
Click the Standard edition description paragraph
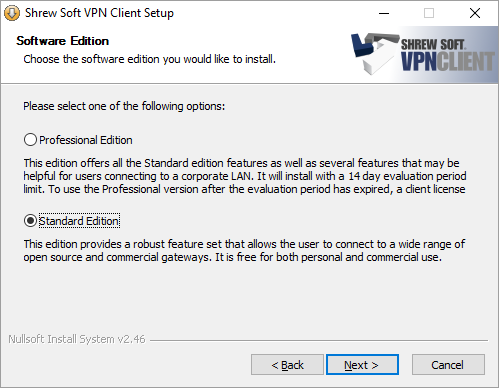[x=244, y=251]
